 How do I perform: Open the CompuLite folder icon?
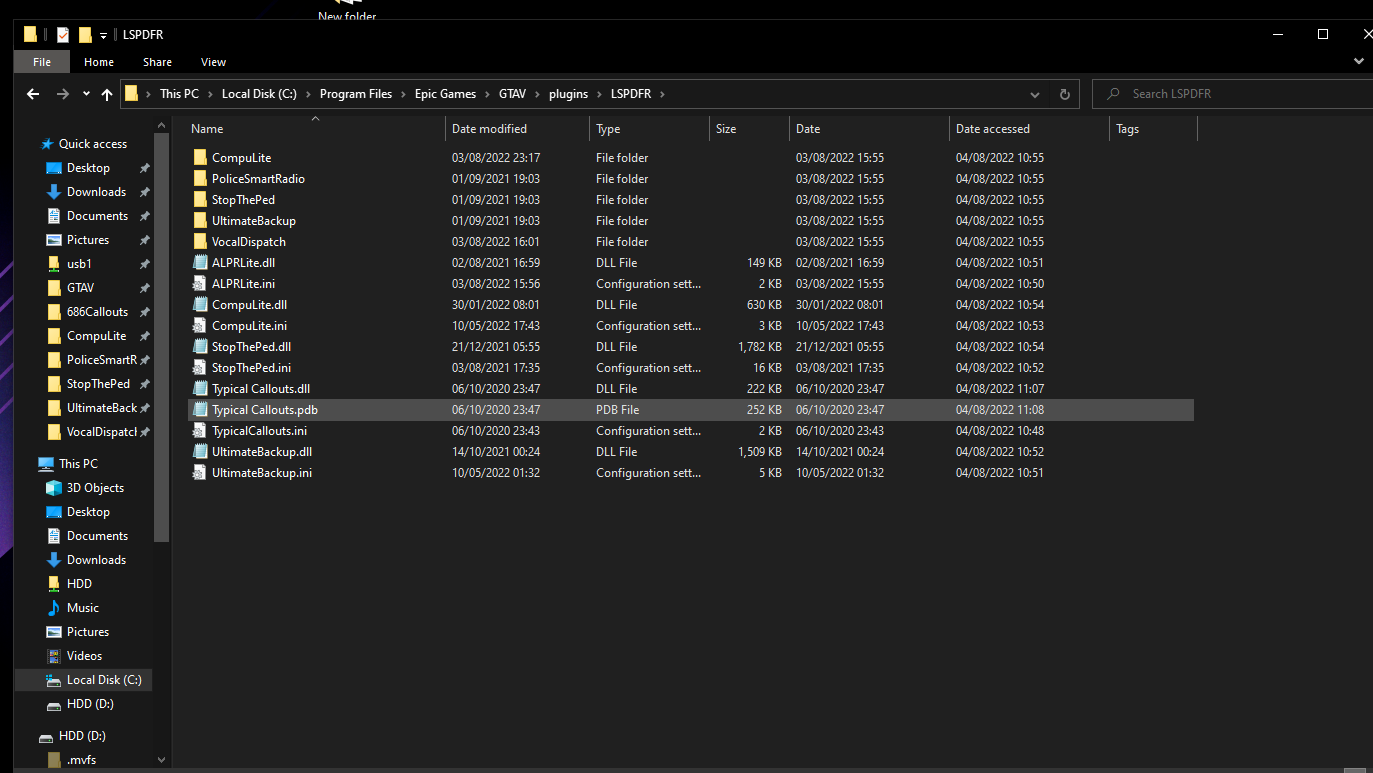pyautogui.click(x=200, y=158)
